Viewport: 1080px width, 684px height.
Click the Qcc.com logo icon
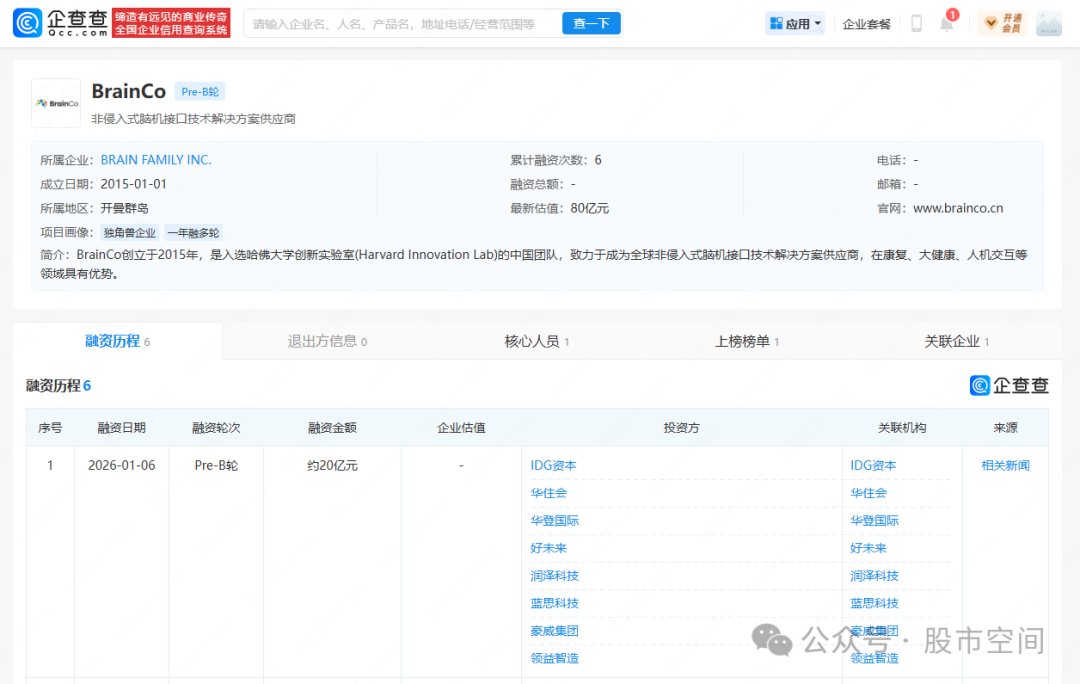click(x=28, y=23)
